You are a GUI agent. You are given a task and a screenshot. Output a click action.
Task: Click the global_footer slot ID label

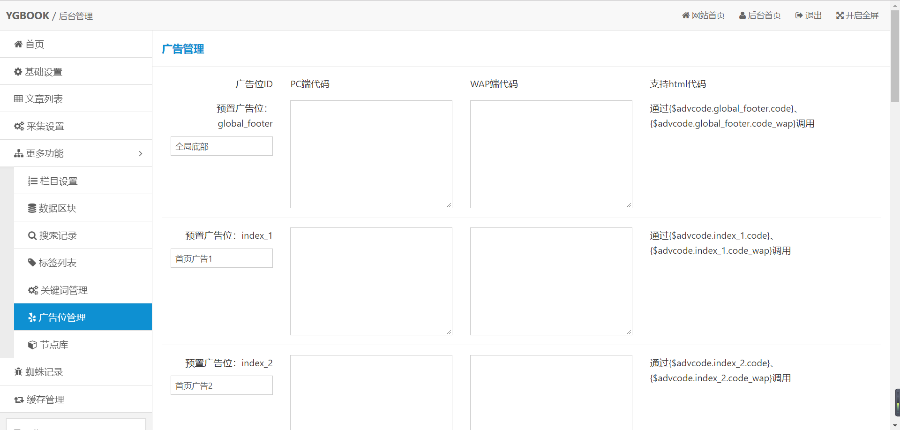click(x=245, y=123)
